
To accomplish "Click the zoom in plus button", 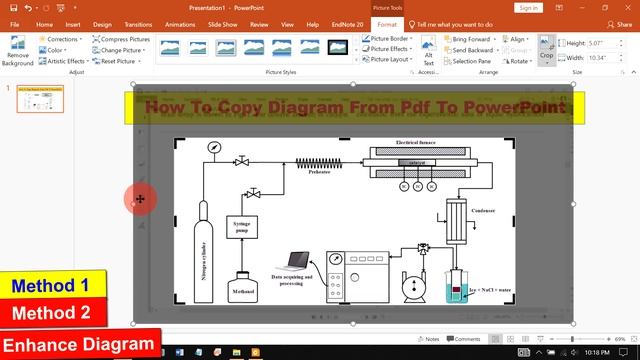I will pyautogui.click(x=609, y=339).
